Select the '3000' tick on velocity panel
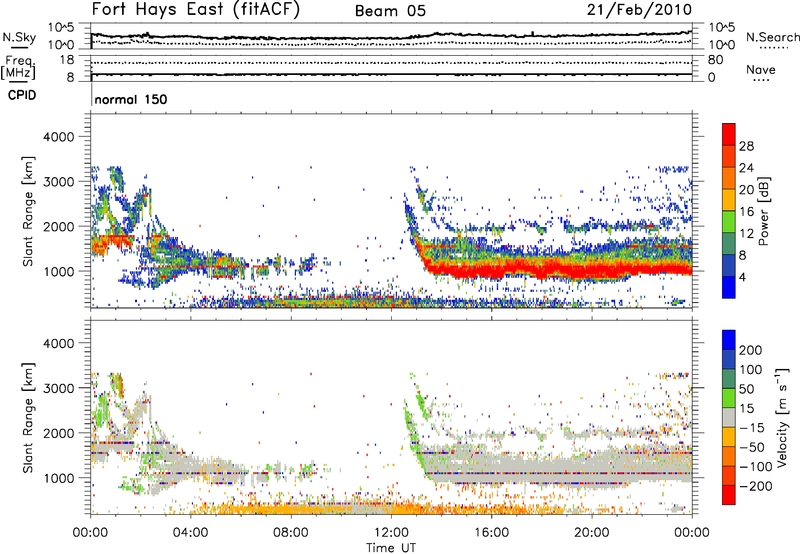This screenshot has height=554, width=800. [58, 388]
